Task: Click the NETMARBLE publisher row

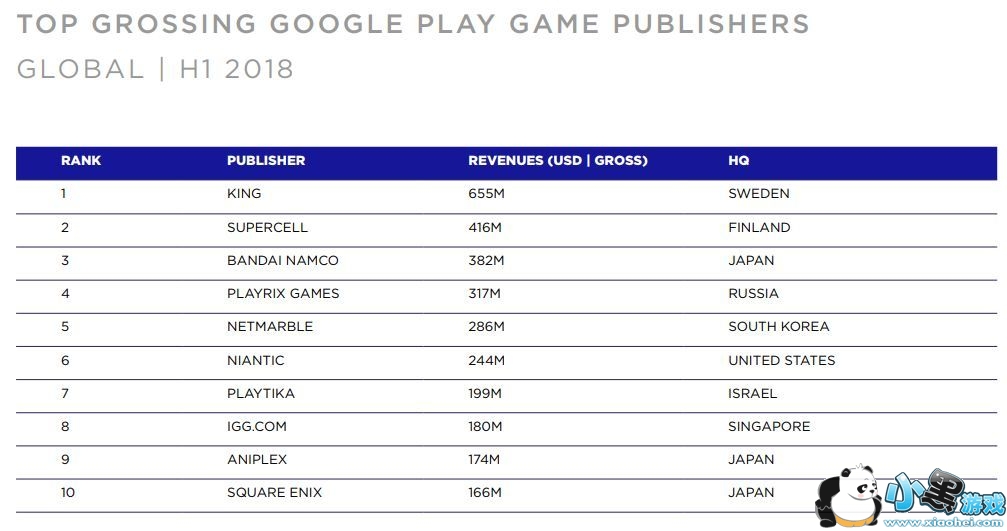Action: tap(270, 326)
